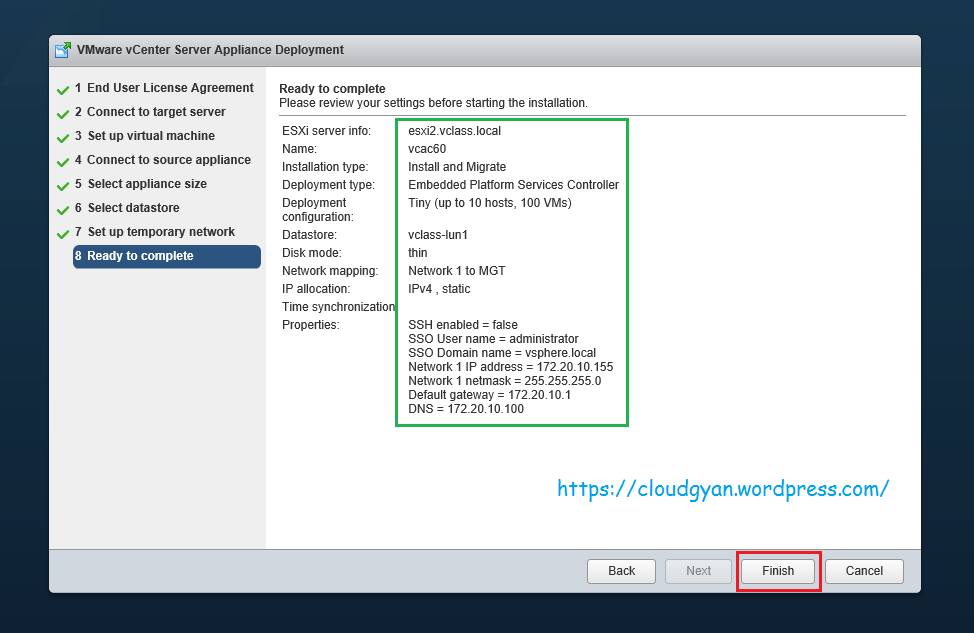The height and width of the screenshot is (633, 974).
Task: Click the checkmark beside Select appliance size
Action: coord(63,184)
